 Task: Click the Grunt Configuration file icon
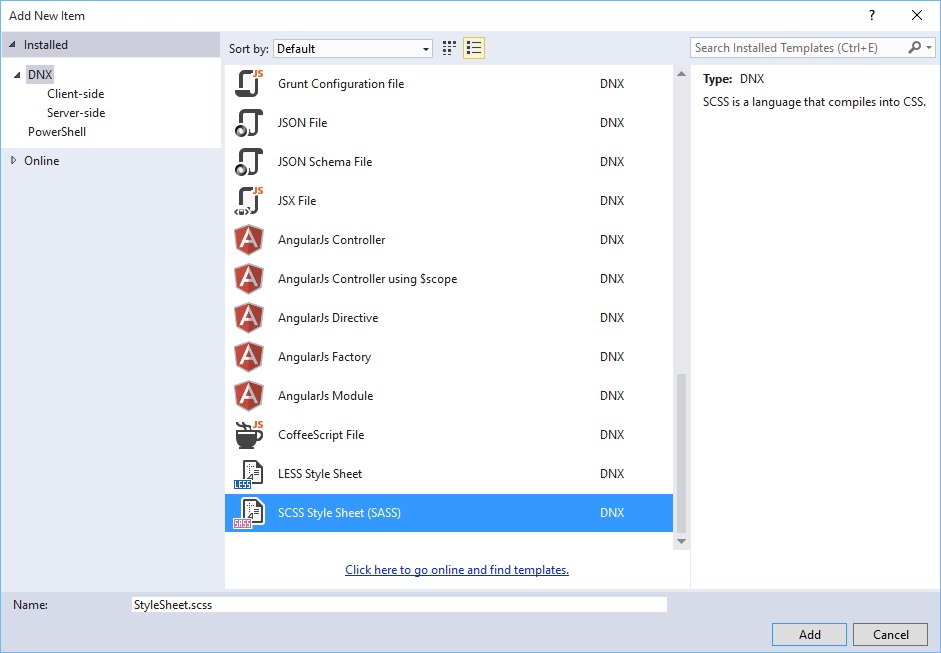[x=249, y=83]
